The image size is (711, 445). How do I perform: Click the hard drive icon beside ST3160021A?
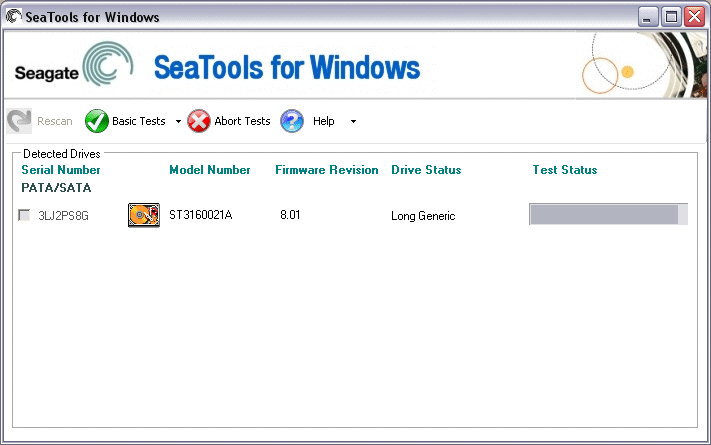tap(144, 215)
